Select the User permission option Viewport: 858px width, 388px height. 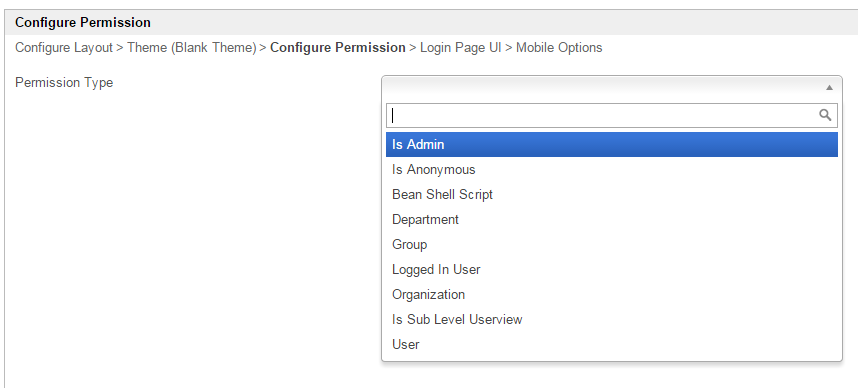point(612,344)
